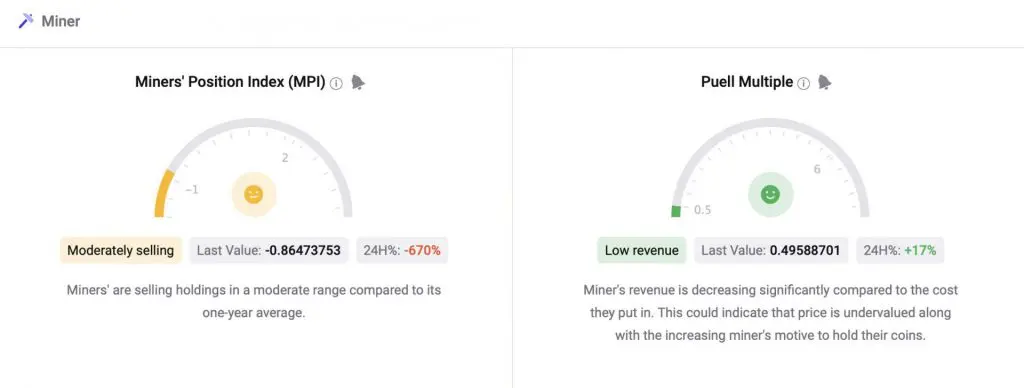Set alert with Puell Multiple bell icon
1024x388 pixels.
coord(825,82)
